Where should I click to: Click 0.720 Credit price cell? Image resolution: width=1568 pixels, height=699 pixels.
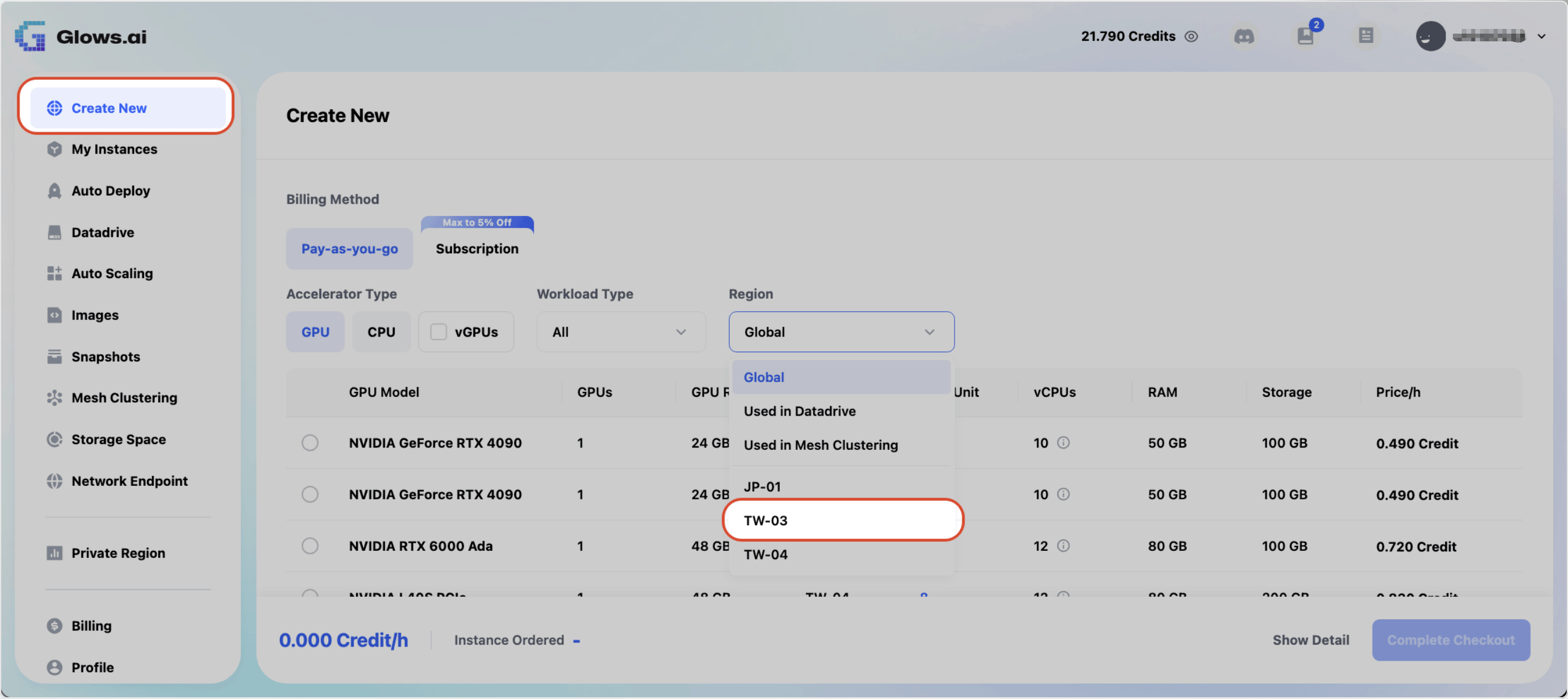click(1416, 546)
